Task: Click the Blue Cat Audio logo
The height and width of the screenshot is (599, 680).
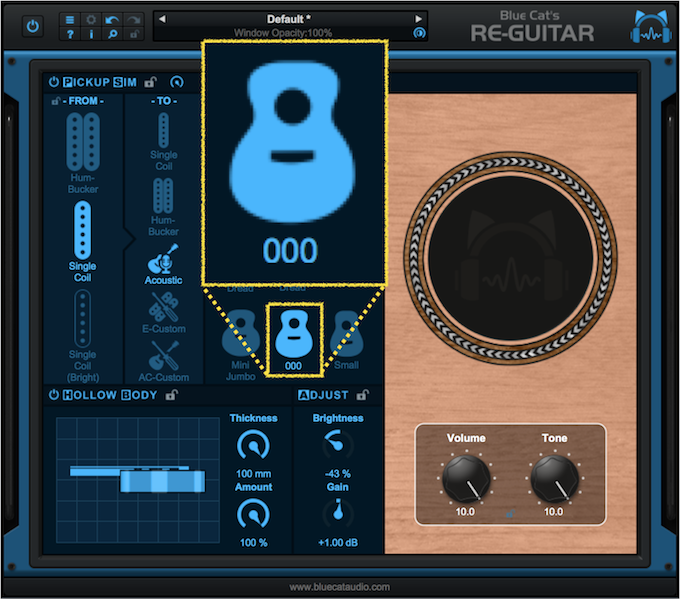Action: click(x=651, y=27)
